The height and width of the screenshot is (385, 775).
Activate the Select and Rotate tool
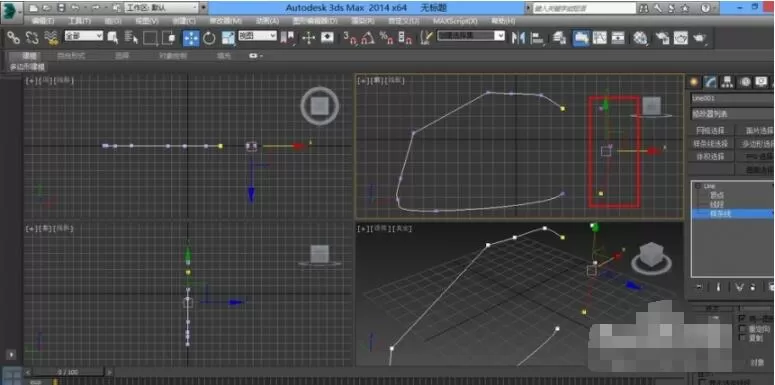pos(210,38)
